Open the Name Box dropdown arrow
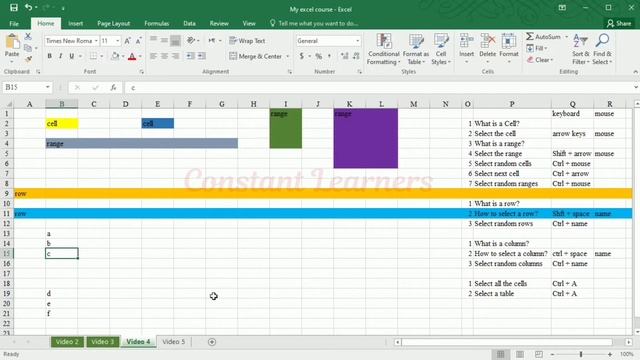The image size is (640, 360). [48, 87]
